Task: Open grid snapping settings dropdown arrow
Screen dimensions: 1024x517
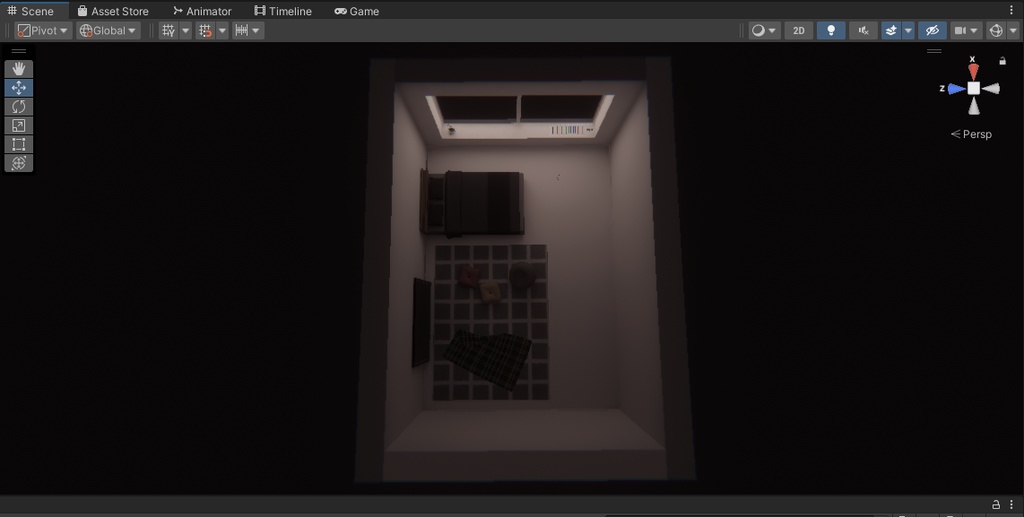Action: [222, 31]
